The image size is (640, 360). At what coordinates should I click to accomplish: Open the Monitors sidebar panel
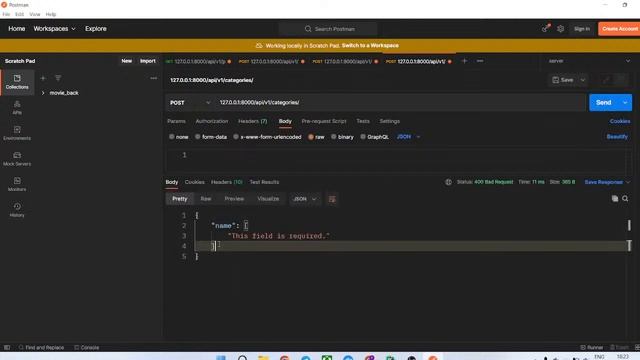pos(17,184)
